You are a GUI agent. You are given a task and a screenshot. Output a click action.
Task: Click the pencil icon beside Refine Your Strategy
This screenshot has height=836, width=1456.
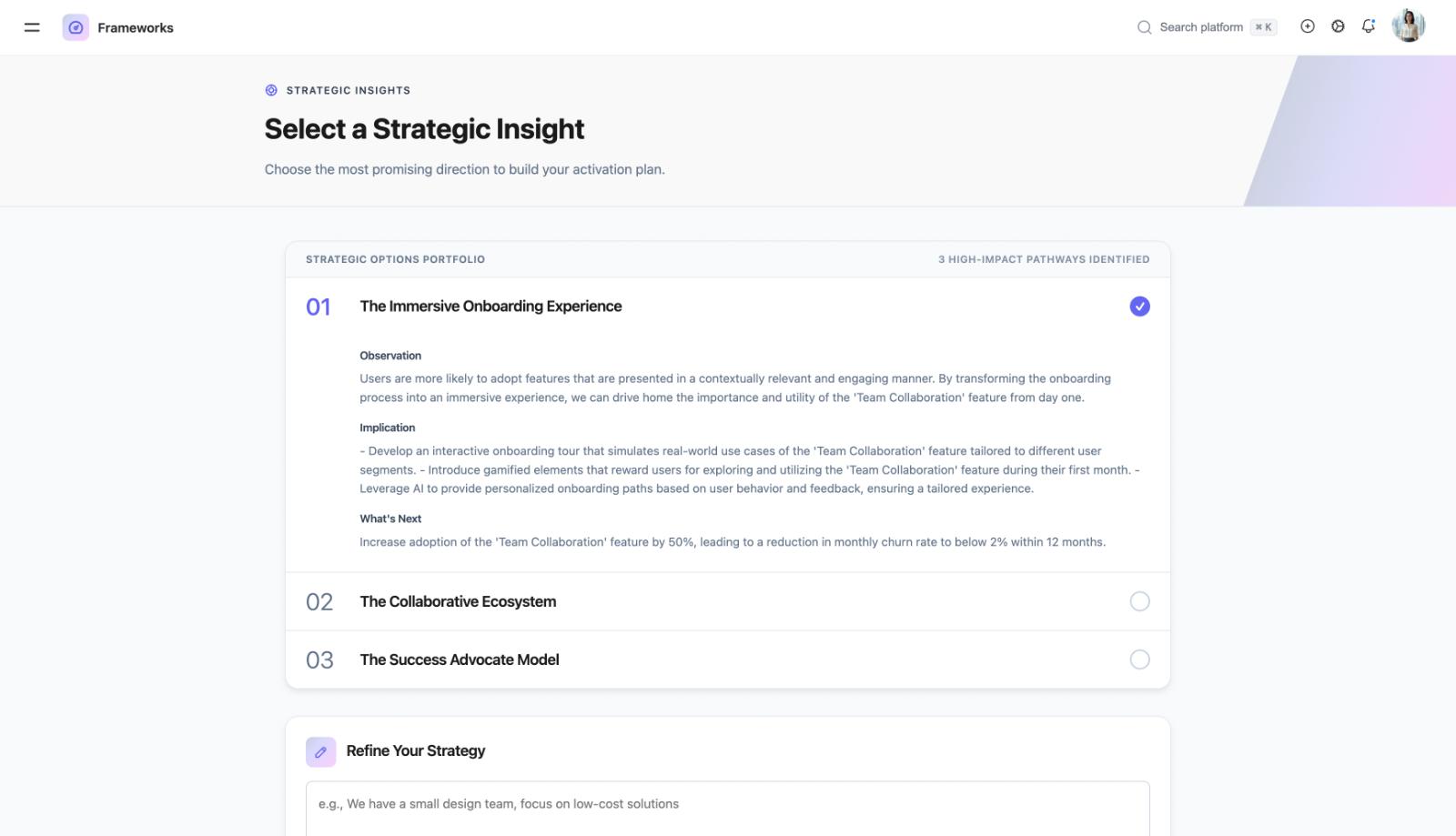click(320, 750)
